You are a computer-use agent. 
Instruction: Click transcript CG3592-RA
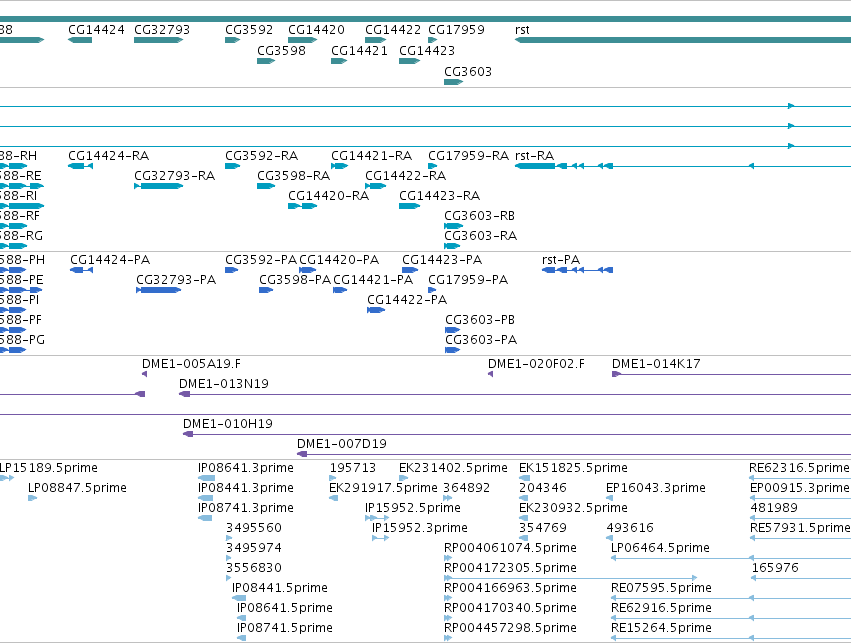pos(262,156)
